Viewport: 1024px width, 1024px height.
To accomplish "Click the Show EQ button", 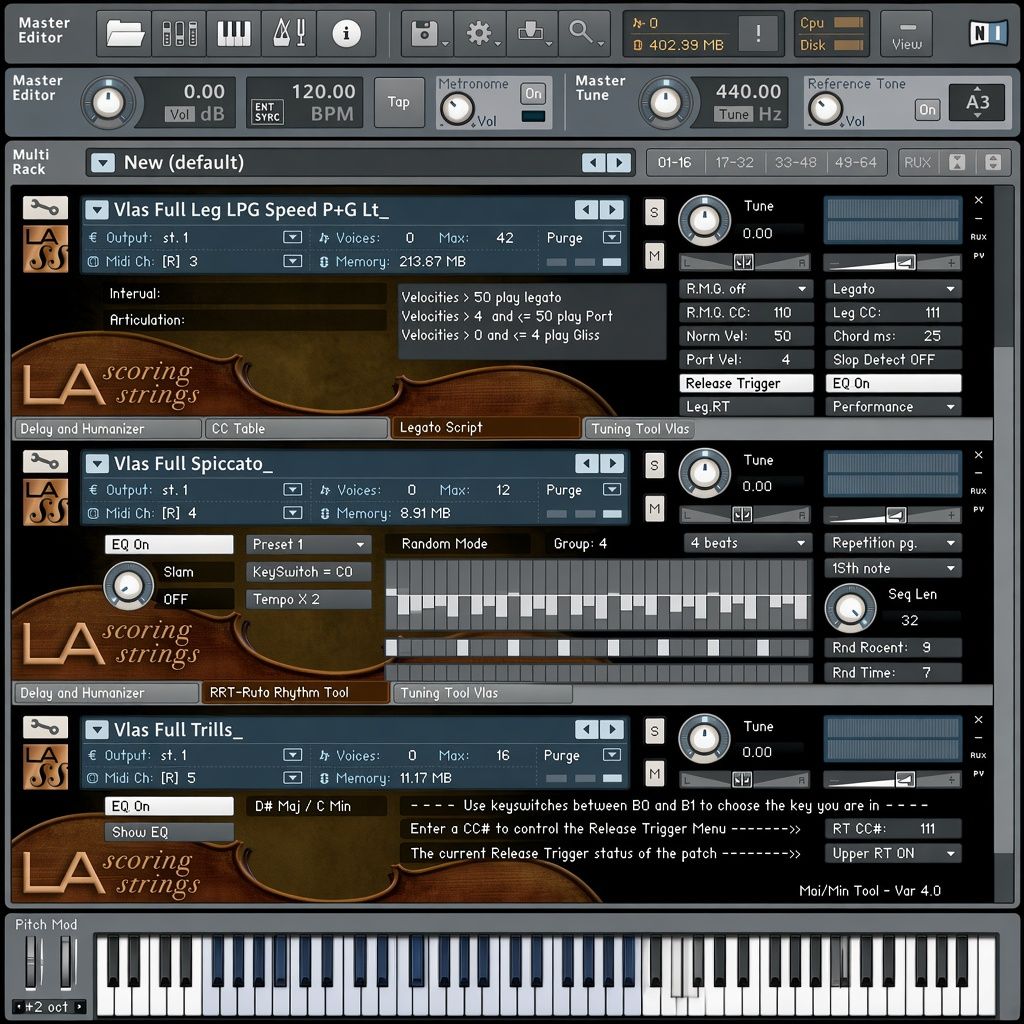I will 169,832.
